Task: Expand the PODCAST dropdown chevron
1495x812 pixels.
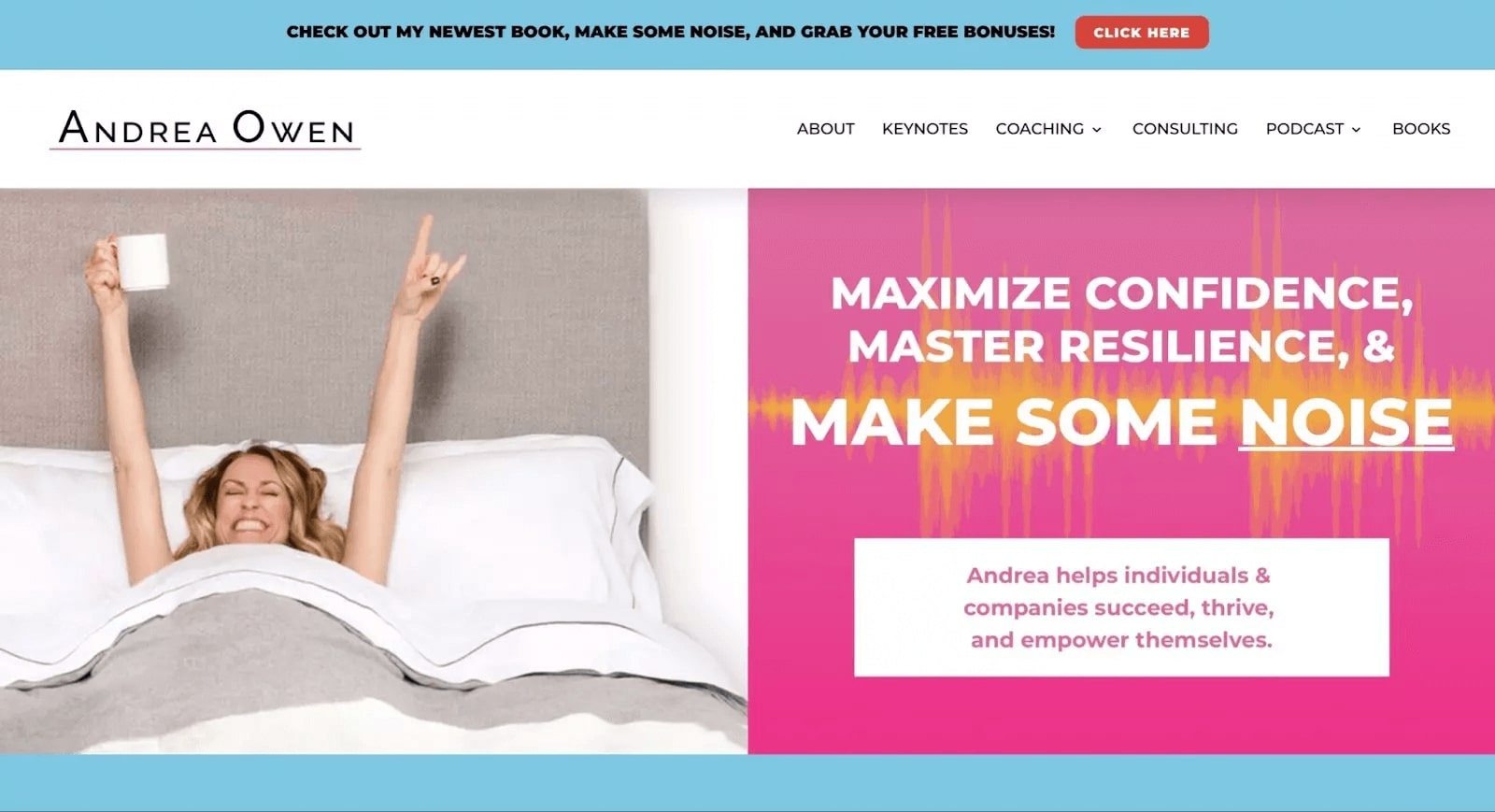Action: click(x=1356, y=130)
